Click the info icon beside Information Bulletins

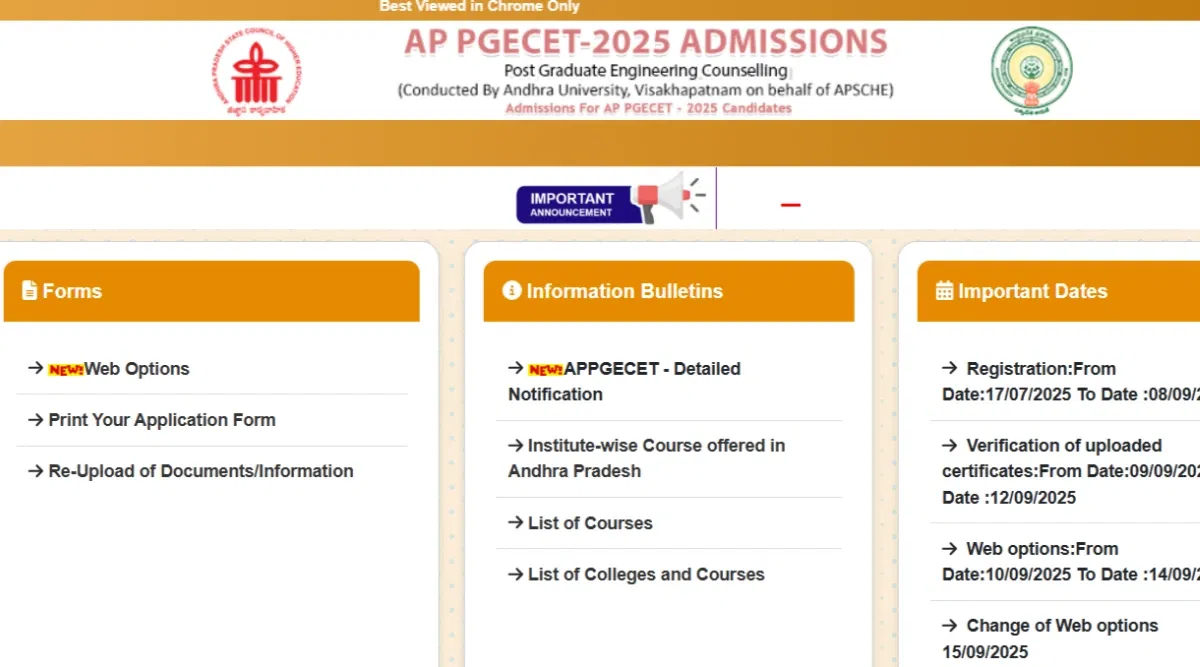point(512,291)
